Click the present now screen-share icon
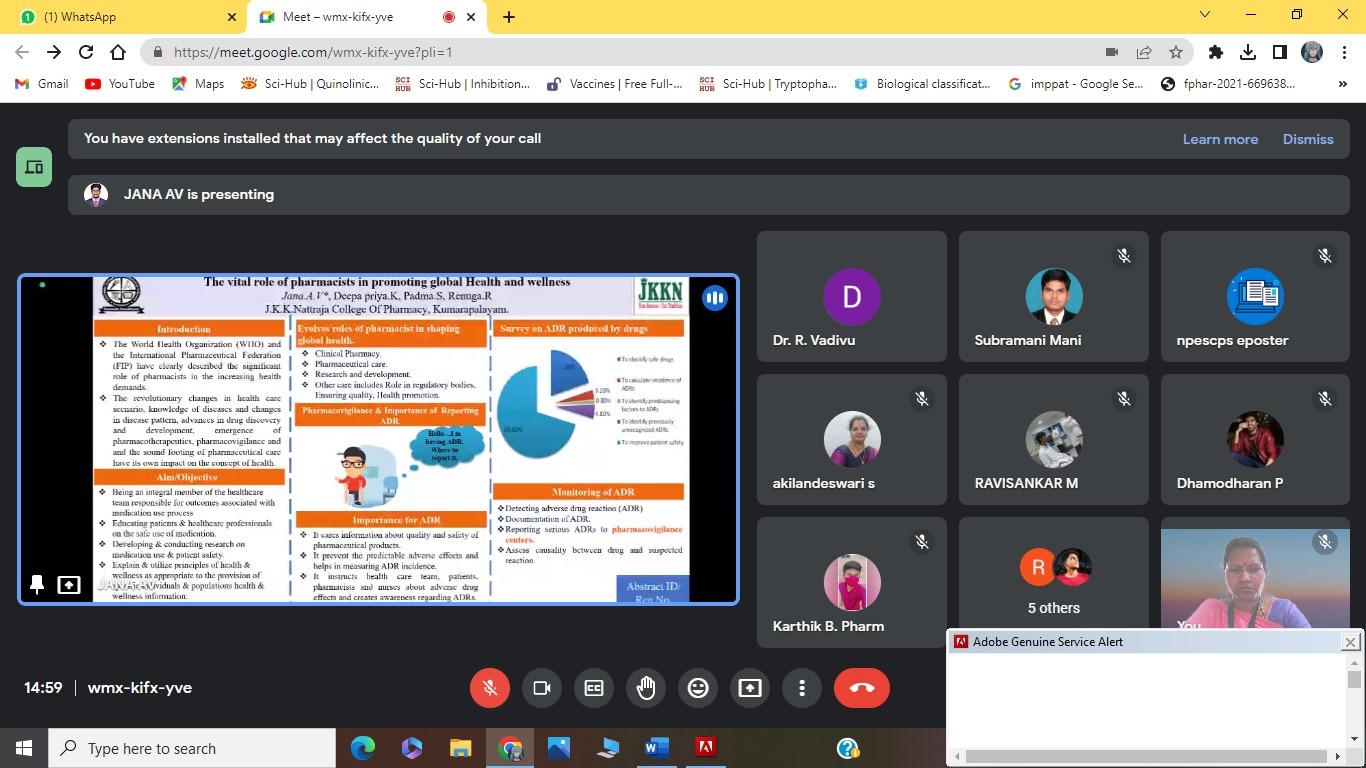1366x768 pixels. [750, 688]
